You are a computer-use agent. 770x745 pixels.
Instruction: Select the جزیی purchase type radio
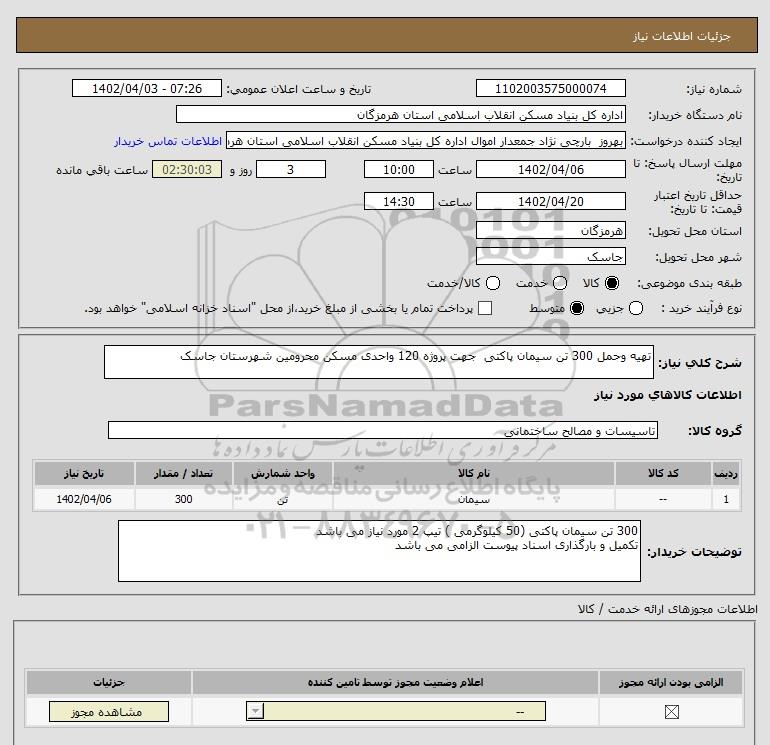click(x=636, y=308)
